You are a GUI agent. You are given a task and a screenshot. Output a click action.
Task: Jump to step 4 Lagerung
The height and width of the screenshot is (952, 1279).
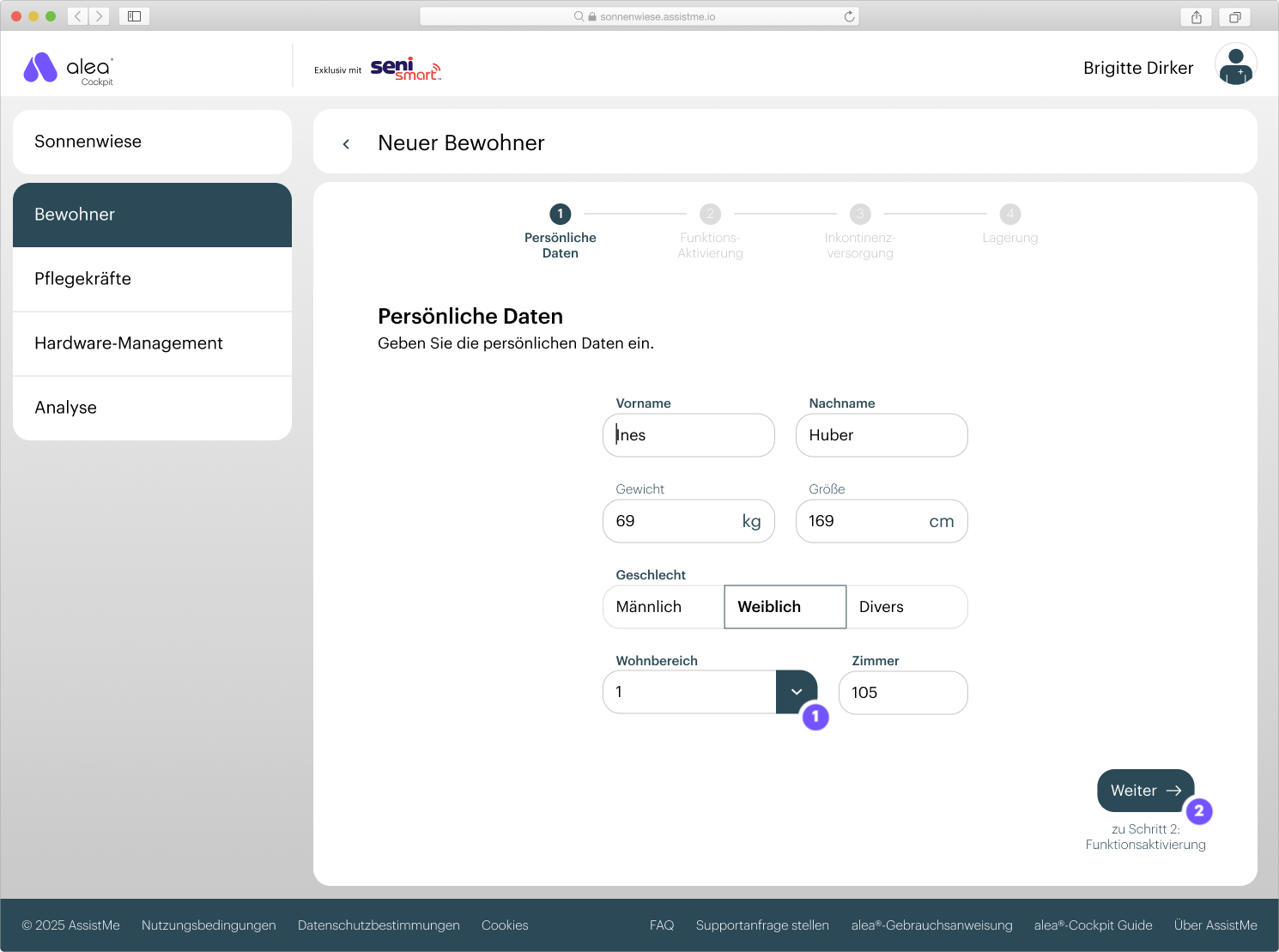[x=1010, y=215]
